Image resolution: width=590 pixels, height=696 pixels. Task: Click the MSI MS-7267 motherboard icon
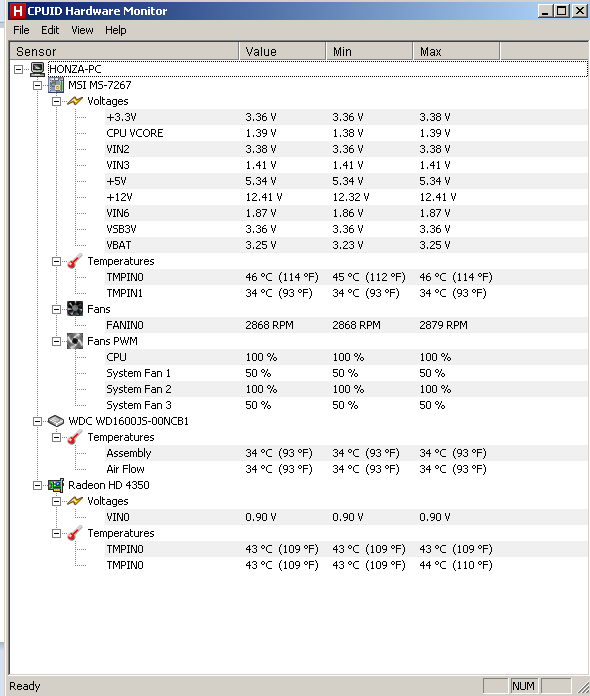tap(56, 85)
